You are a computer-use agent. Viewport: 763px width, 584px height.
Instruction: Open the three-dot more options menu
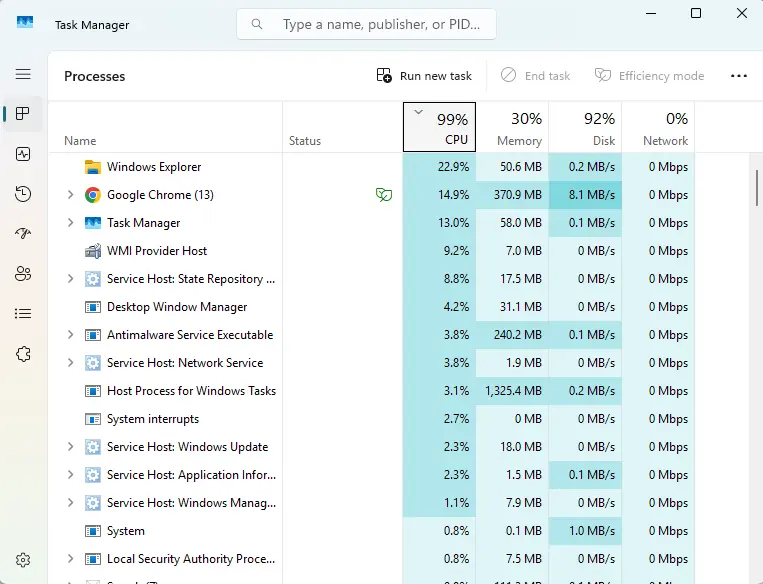click(739, 76)
